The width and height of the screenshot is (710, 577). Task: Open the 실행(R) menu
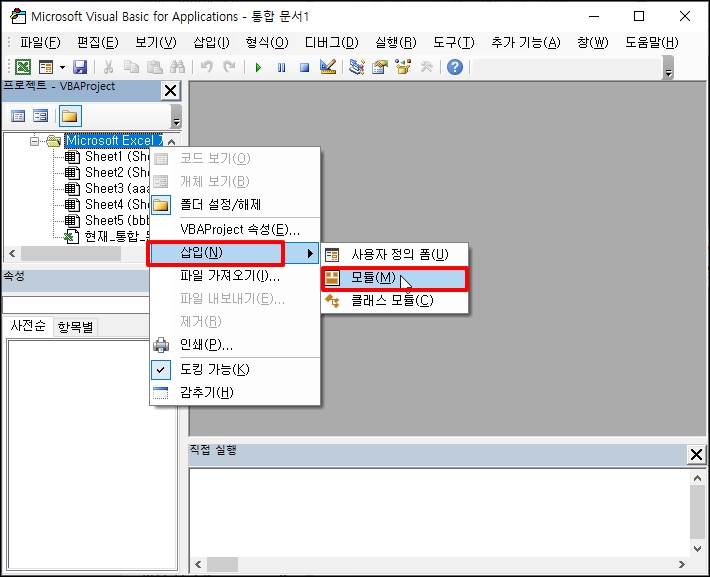click(395, 43)
